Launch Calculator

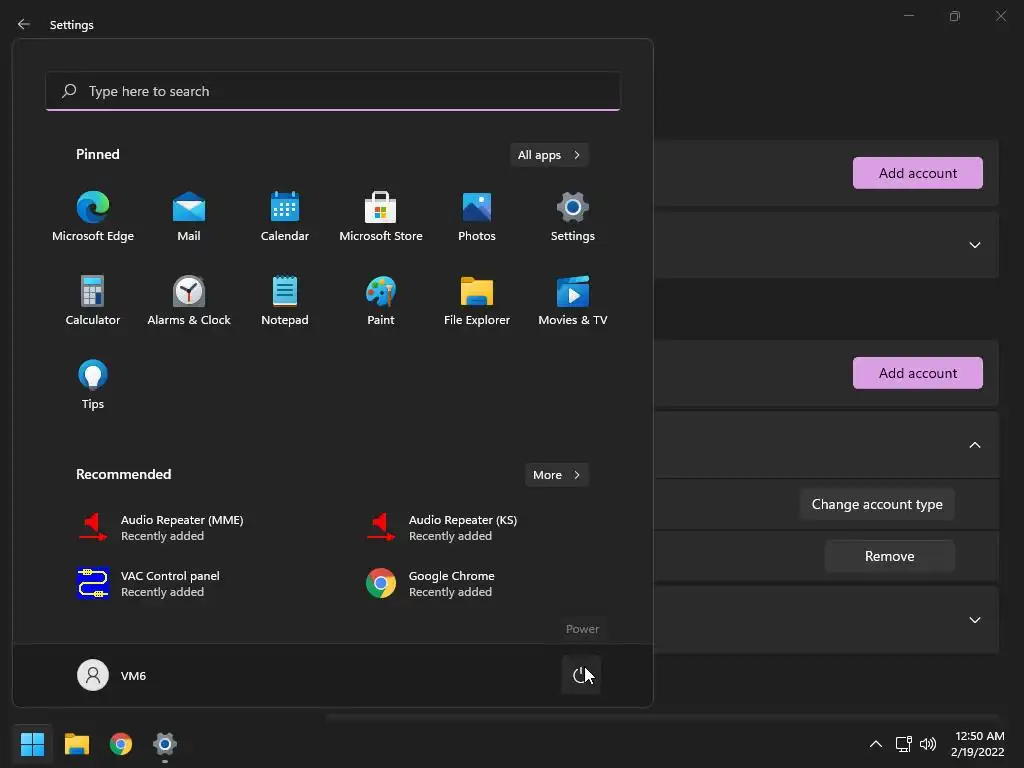coord(93,301)
